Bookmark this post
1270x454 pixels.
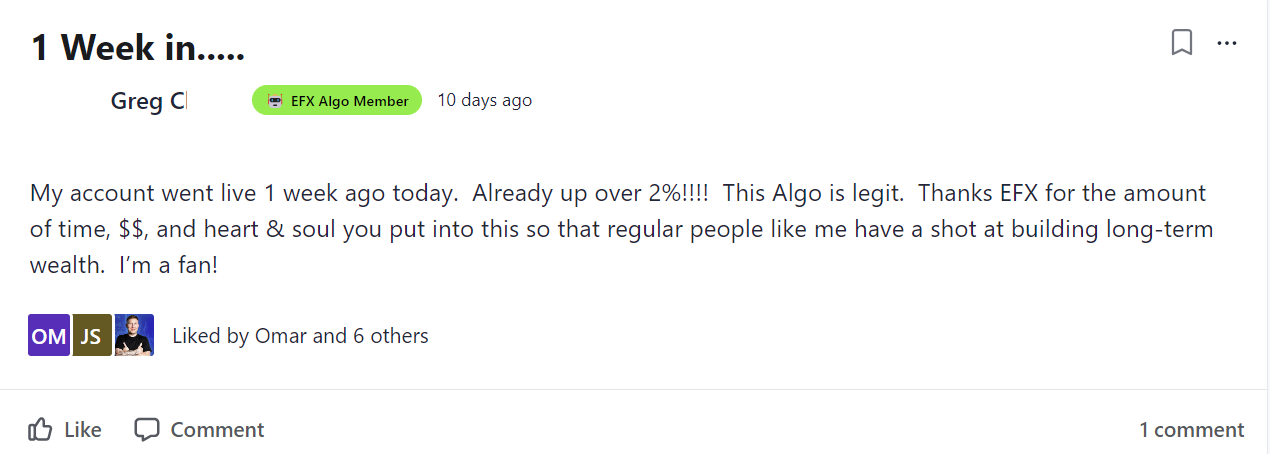1182,43
